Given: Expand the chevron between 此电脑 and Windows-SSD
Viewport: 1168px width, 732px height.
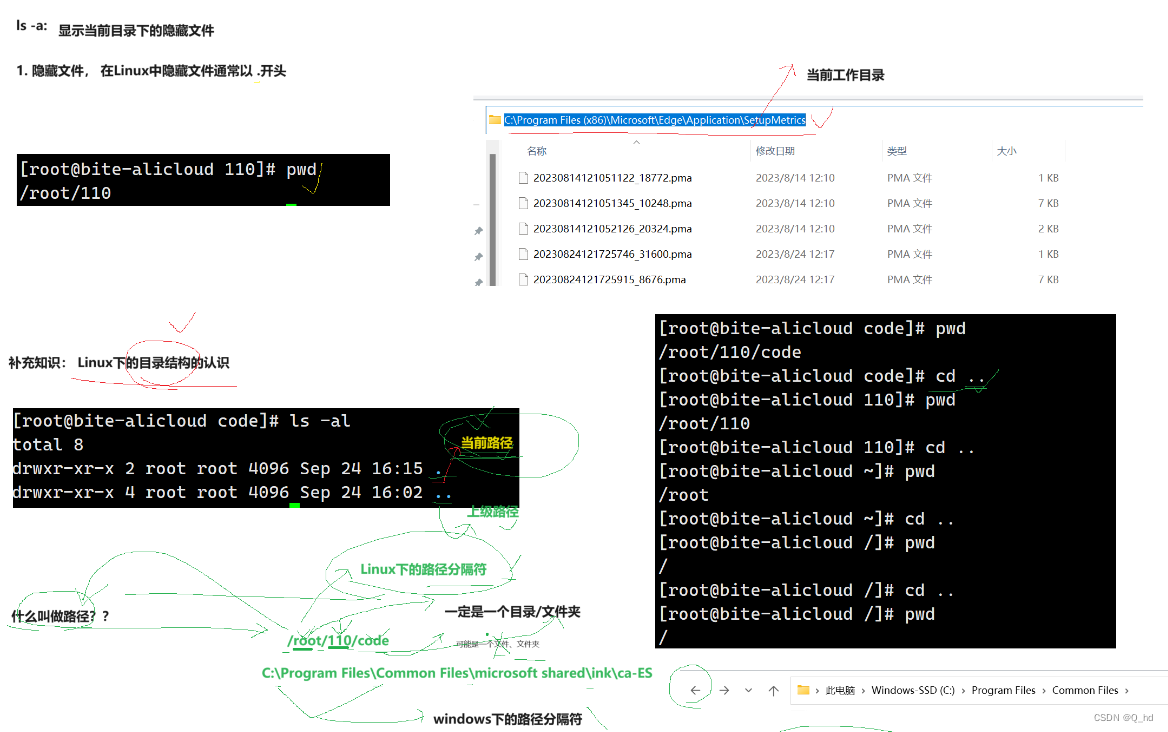Looking at the screenshot, I should (863, 690).
